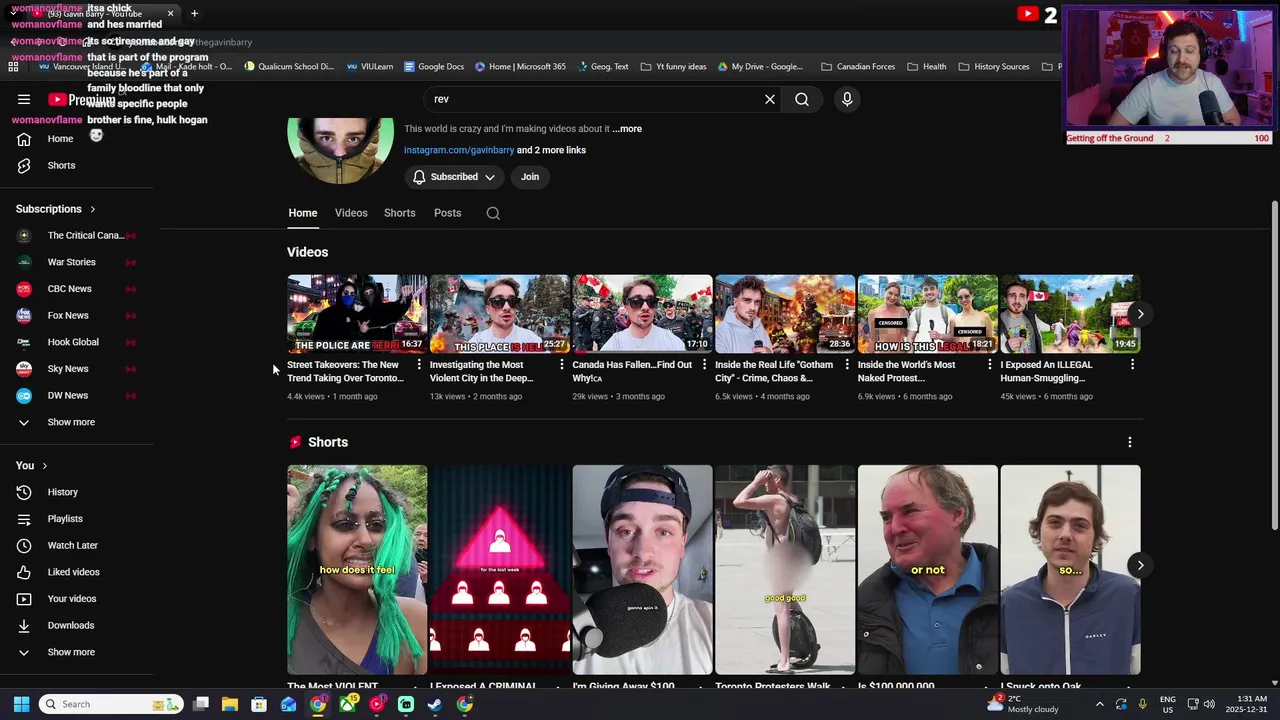Open Playlists in the sidebar
Viewport: 1280px width, 720px height.
pos(65,519)
